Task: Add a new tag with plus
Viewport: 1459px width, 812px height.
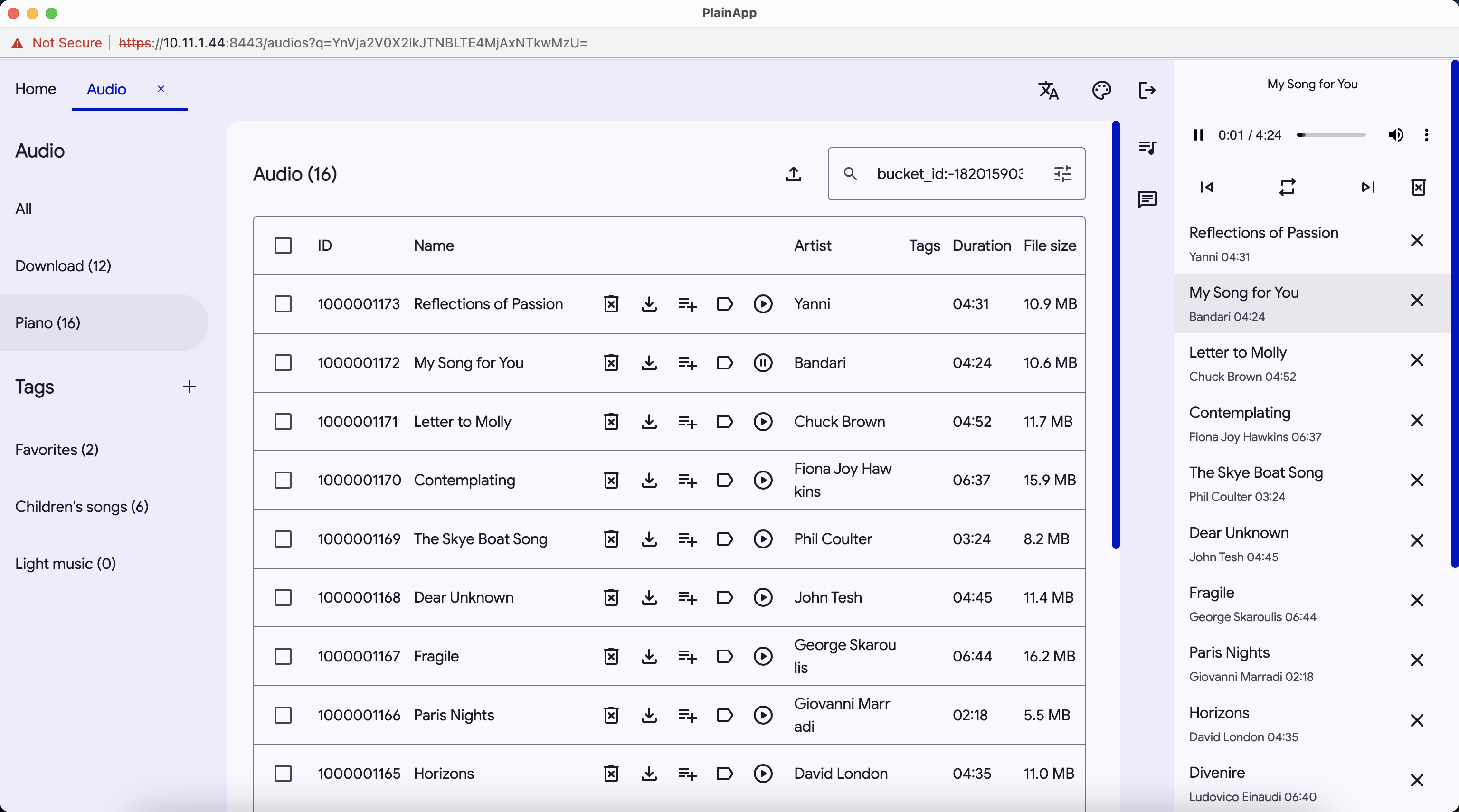Action: (x=189, y=387)
